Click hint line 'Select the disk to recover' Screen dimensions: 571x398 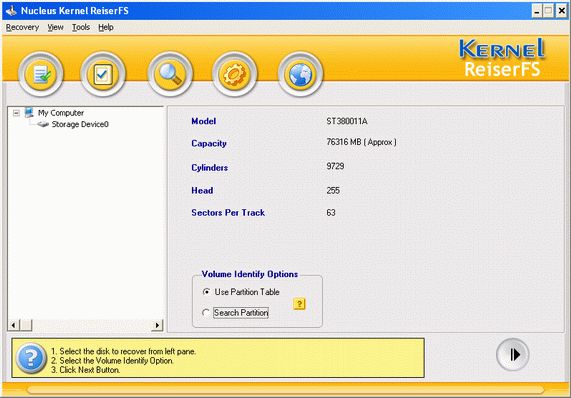coord(123,351)
